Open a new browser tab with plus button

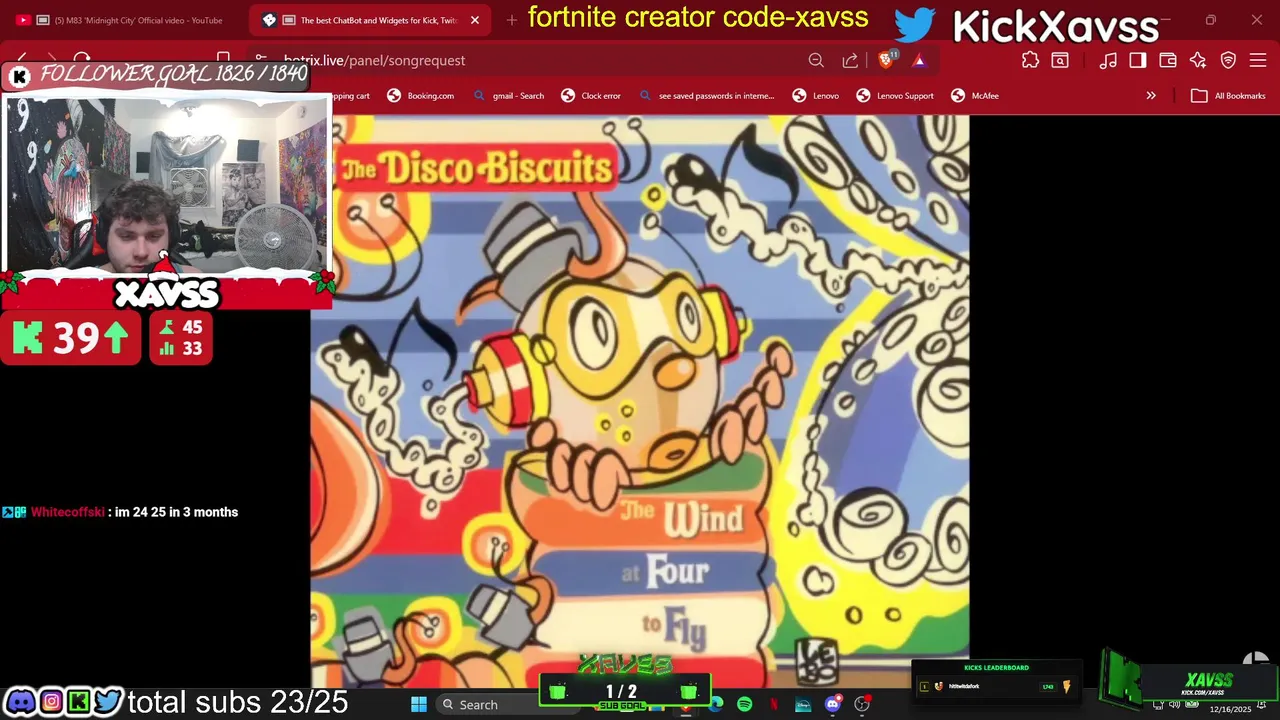tap(512, 20)
